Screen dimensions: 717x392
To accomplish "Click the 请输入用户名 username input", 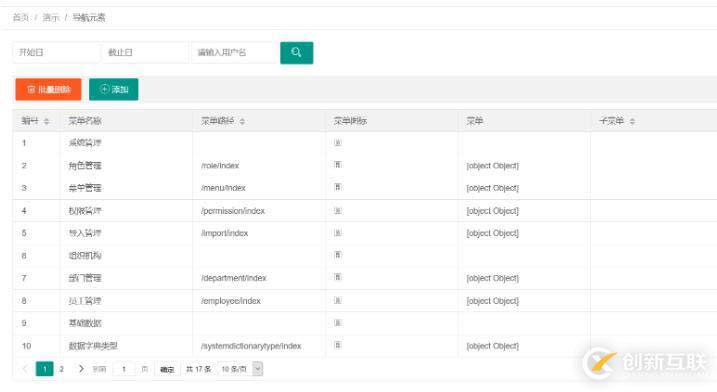I will 235,53.
